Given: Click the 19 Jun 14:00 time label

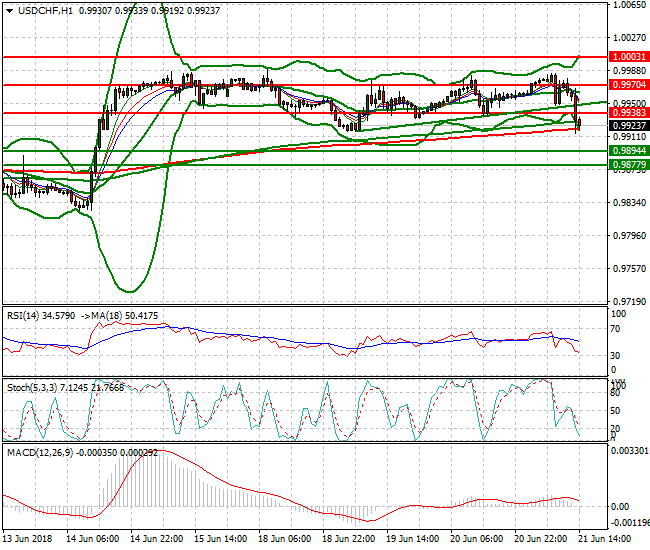Looking at the screenshot, I should tap(412, 539).
